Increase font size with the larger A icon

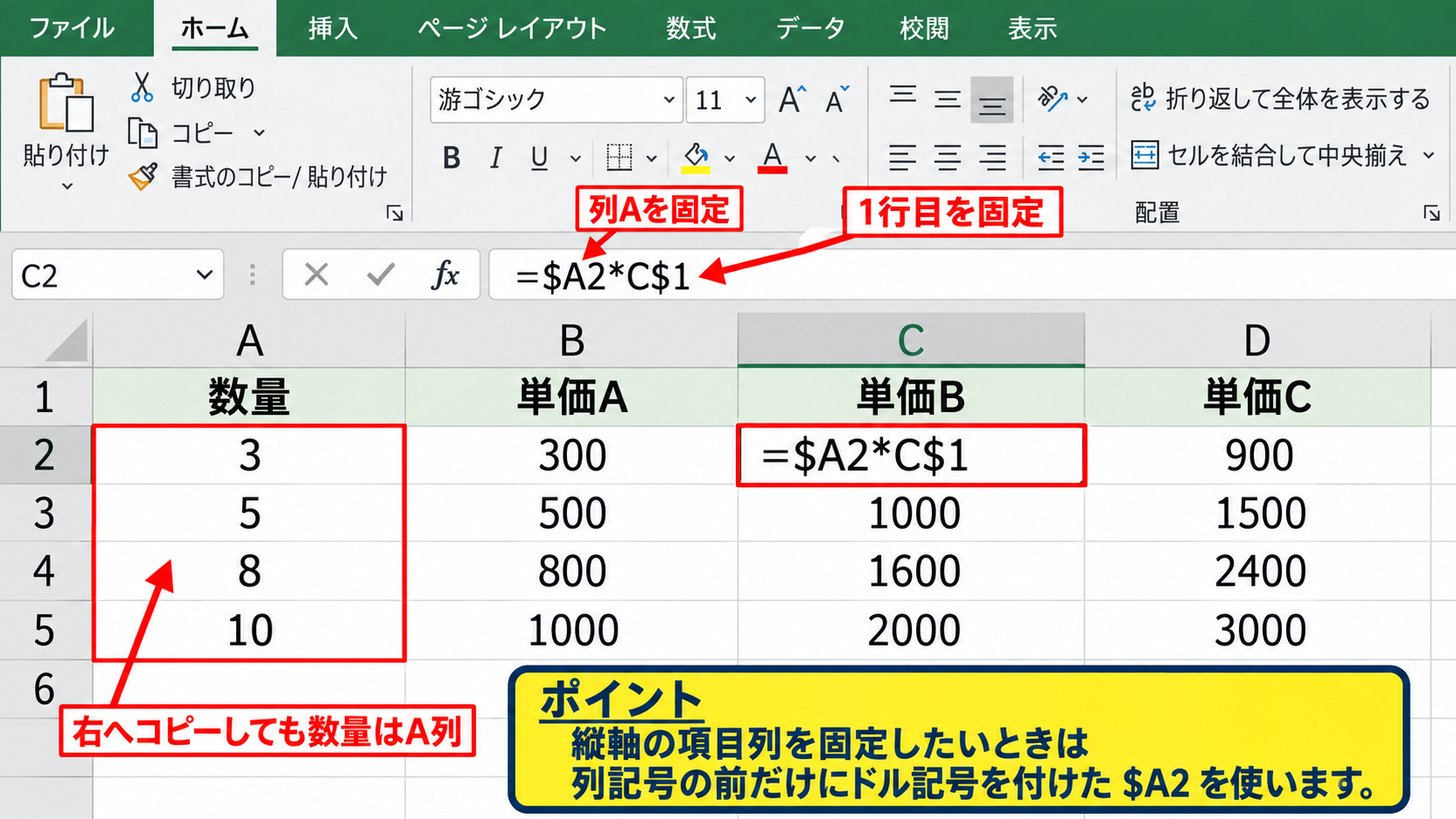[792, 99]
